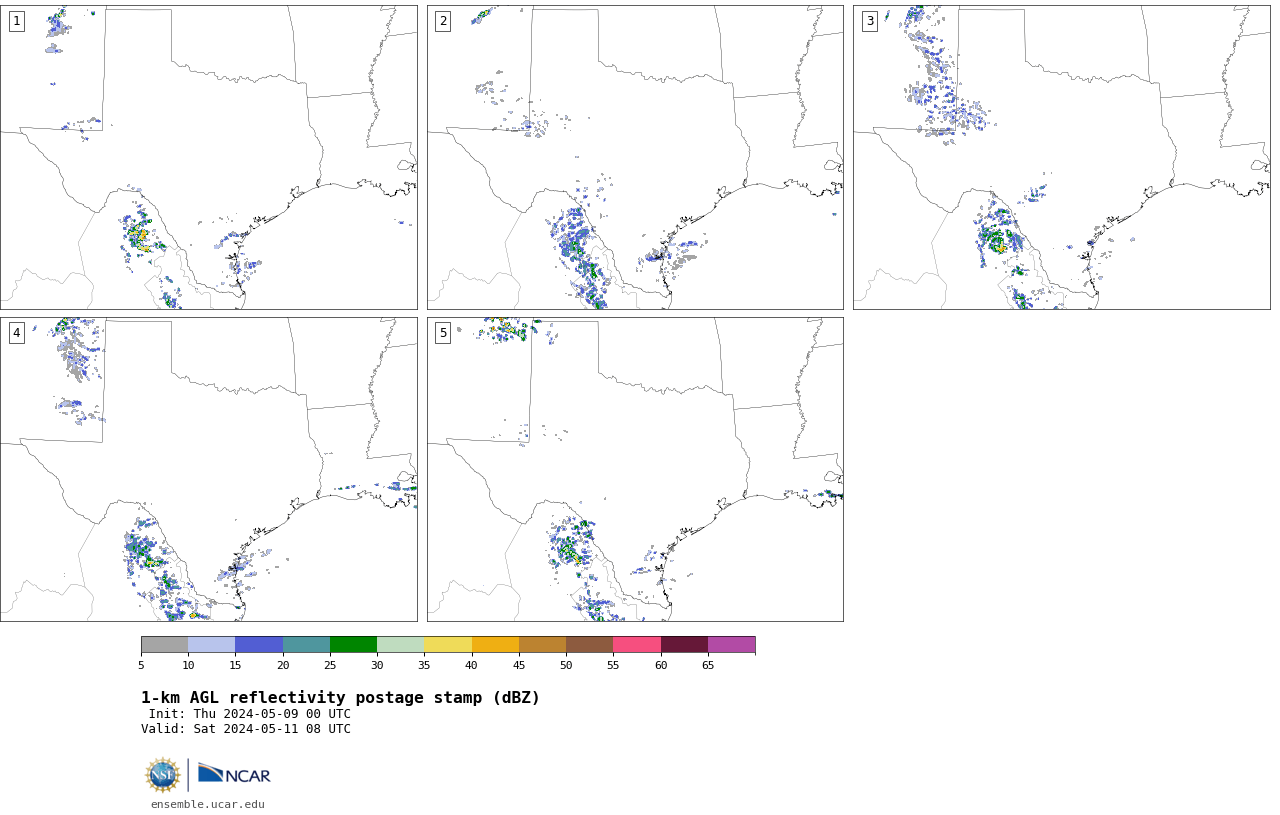Click the brown 50-55 dBZ swatch
Viewport: 1280px width, 815px height.
pyautogui.click(x=589, y=644)
